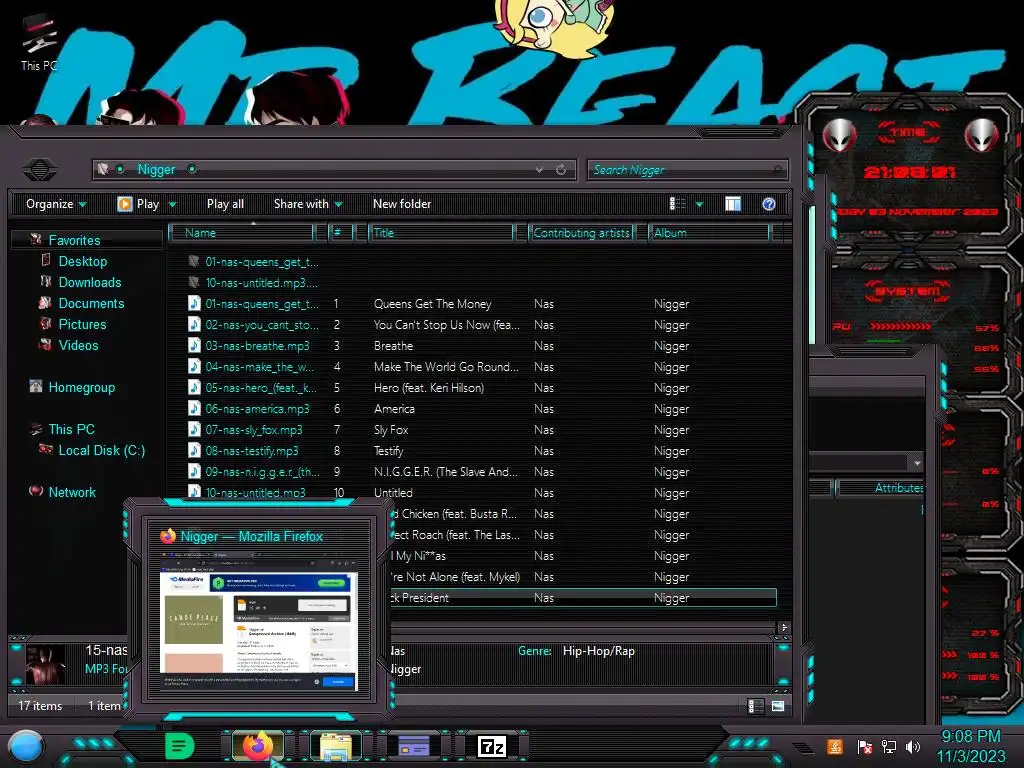The height and width of the screenshot is (768, 1024).
Task: Sort by the Title column header
Action: coord(441,232)
